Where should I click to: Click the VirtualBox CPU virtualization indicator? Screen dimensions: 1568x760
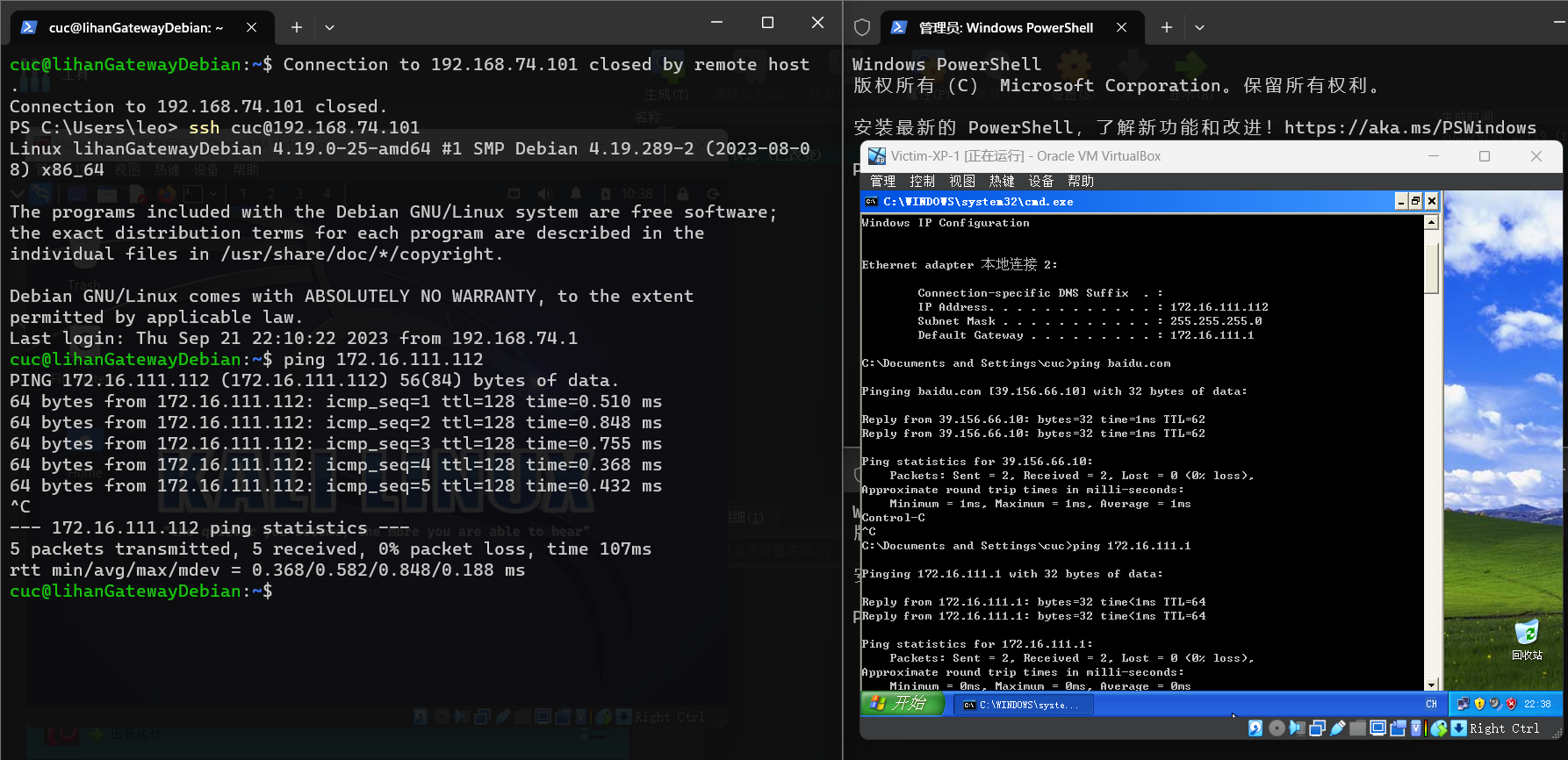(x=1416, y=728)
